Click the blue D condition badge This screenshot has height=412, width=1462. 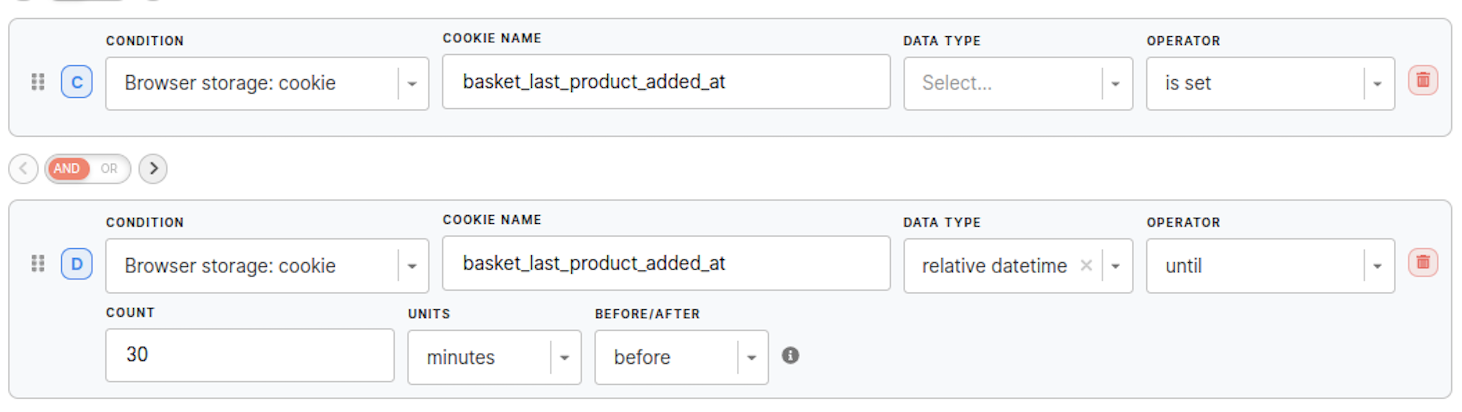pos(77,264)
